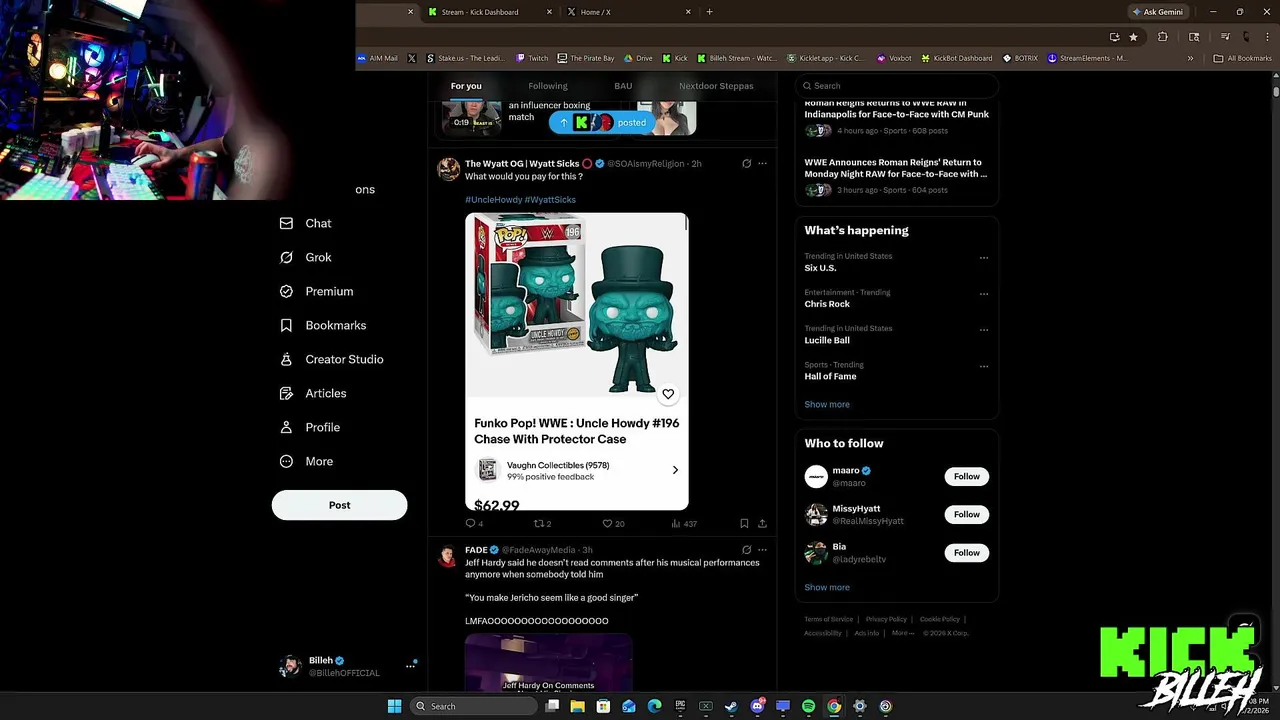This screenshot has width=1280, height=720.
Task: Go to Profile page
Action: 310,427
